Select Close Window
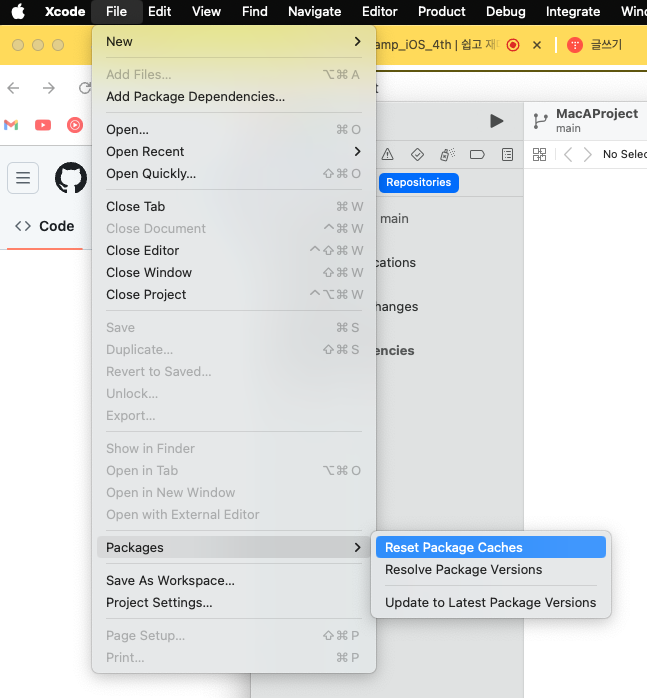Viewport: 647px width, 698px height. click(234, 272)
